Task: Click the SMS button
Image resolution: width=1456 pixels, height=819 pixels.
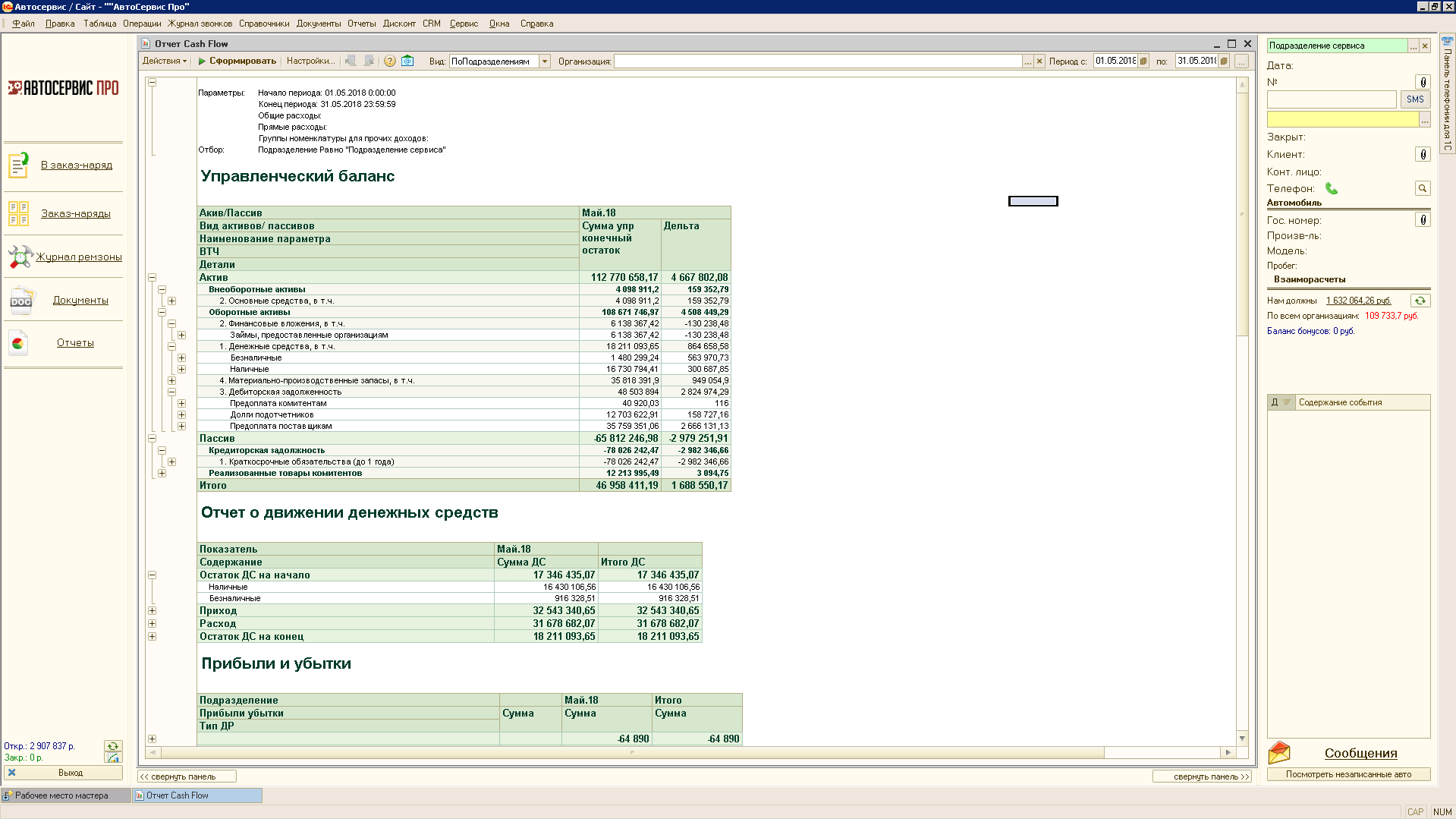Action: (1414, 99)
